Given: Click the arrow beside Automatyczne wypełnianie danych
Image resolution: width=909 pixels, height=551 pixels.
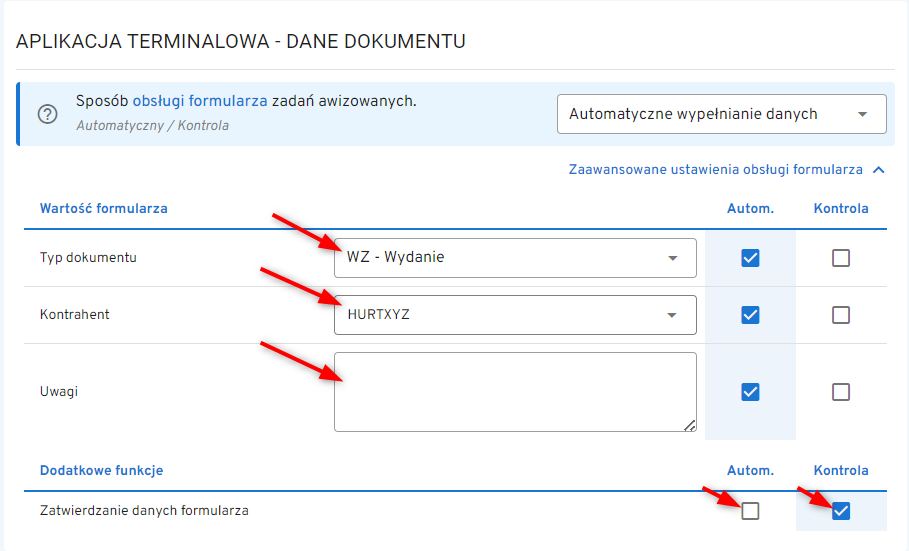Looking at the screenshot, I should 862,114.
